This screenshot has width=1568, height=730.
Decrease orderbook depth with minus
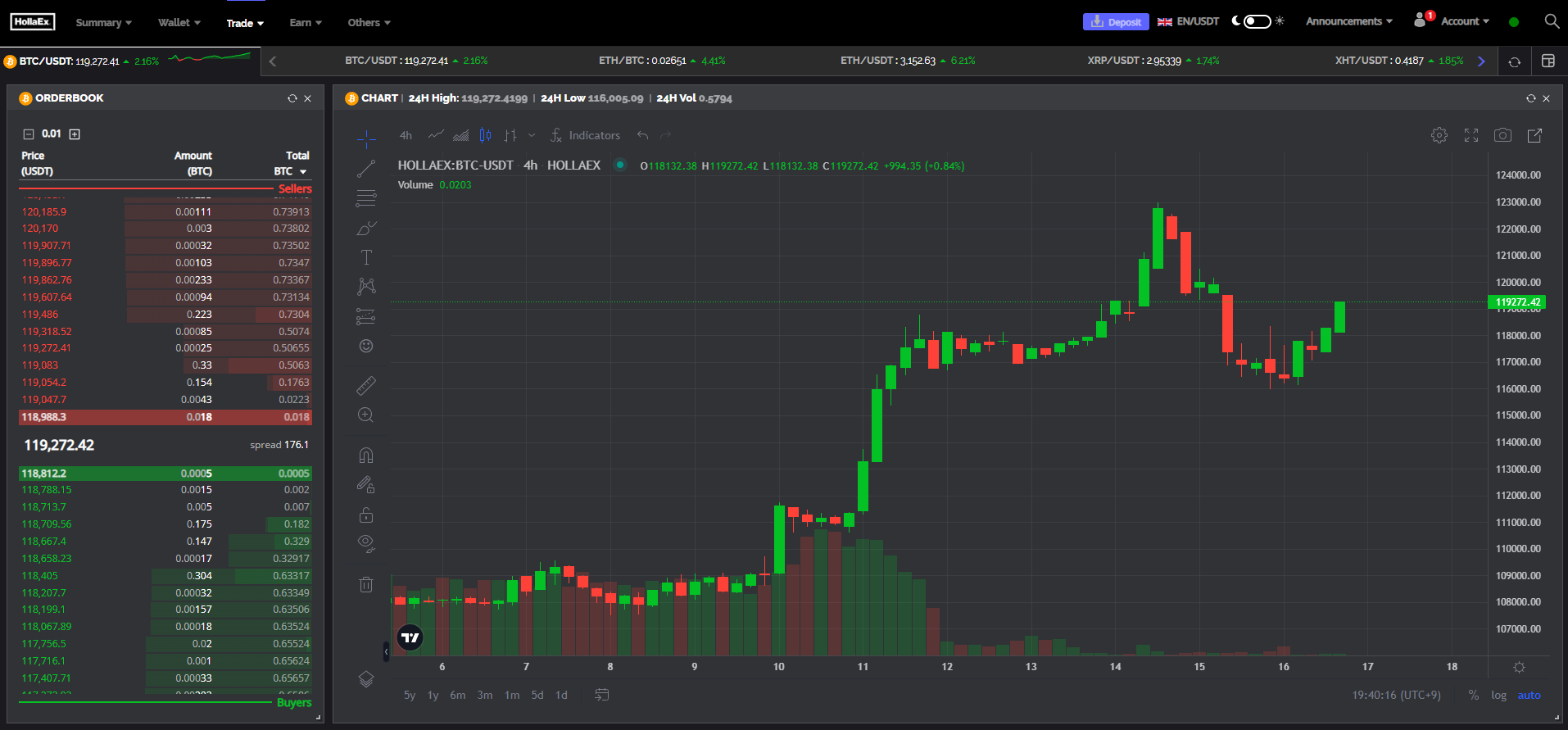[29, 134]
